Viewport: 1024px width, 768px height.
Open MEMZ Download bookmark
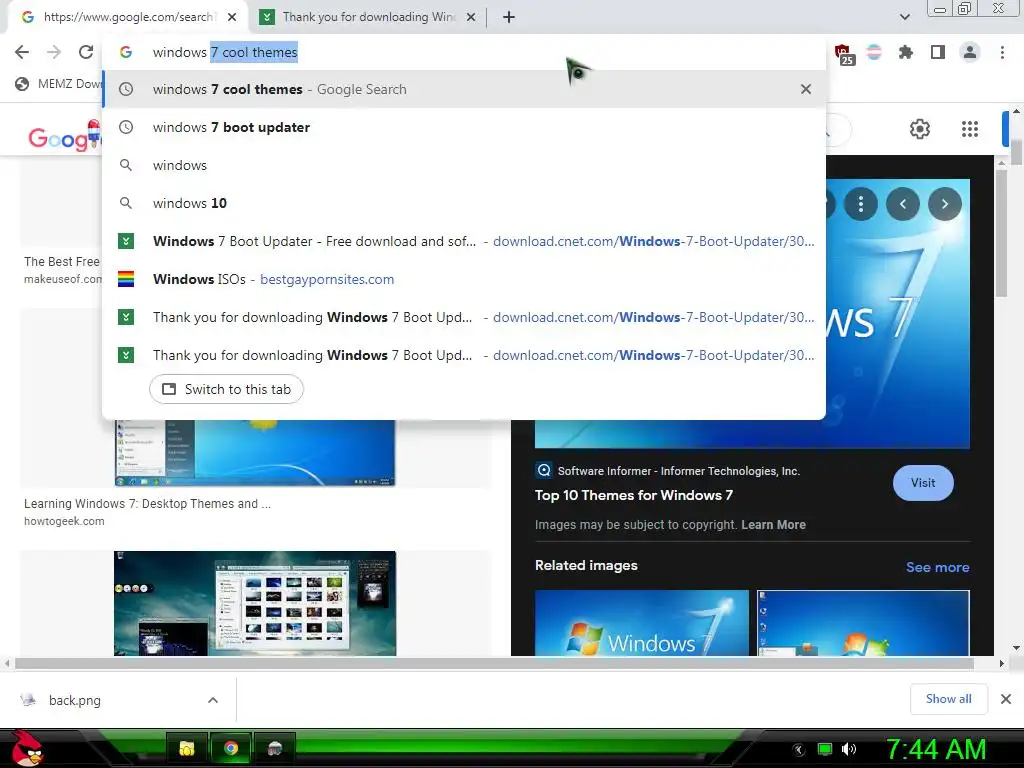click(59, 84)
